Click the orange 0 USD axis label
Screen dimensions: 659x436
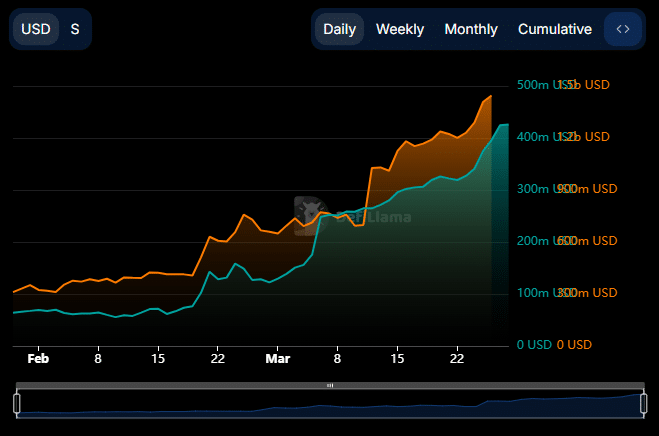tap(574, 345)
